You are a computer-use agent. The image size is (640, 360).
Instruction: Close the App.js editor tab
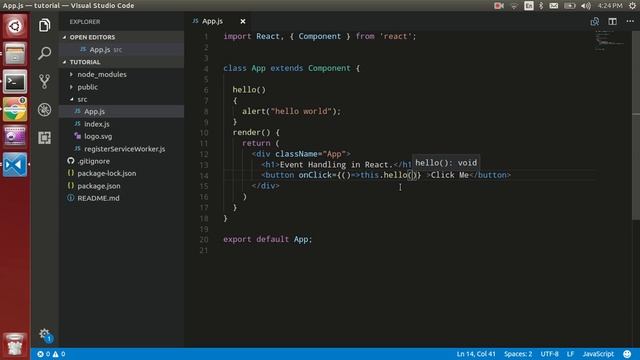click(243, 21)
